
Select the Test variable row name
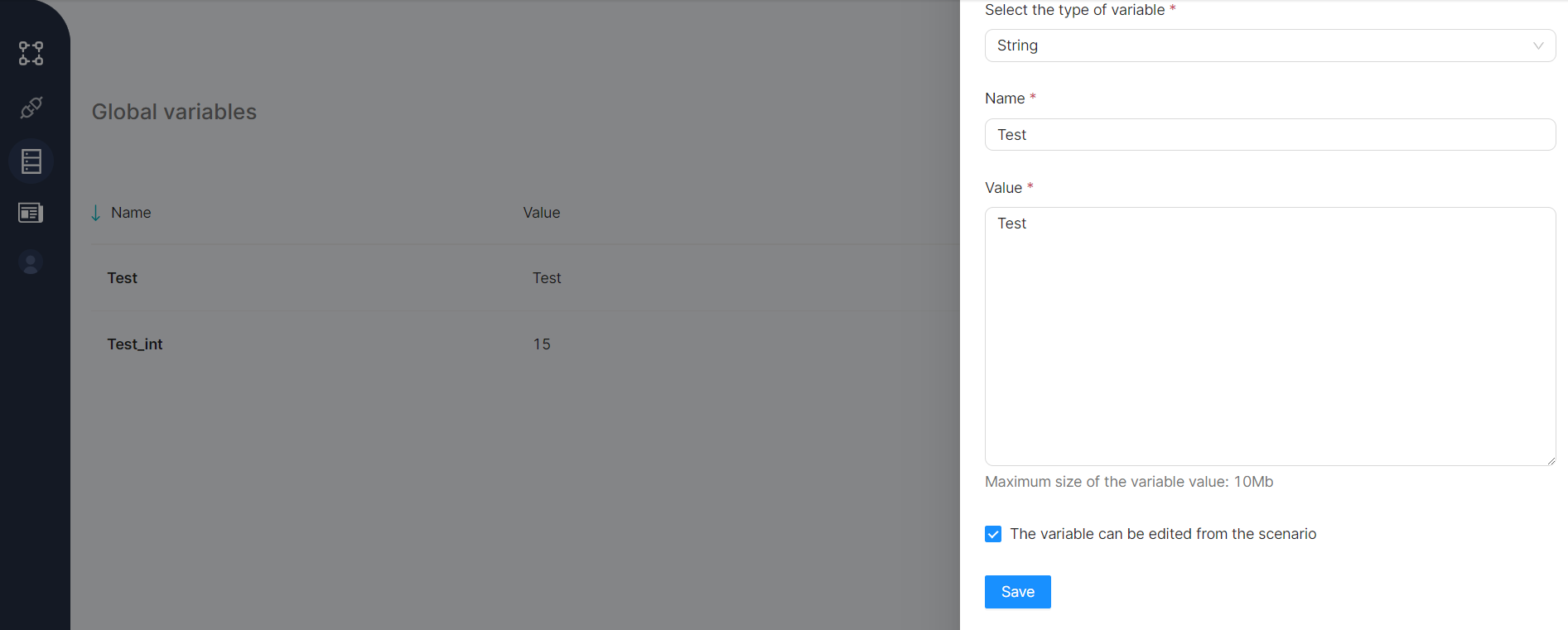(x=123, y=278)
